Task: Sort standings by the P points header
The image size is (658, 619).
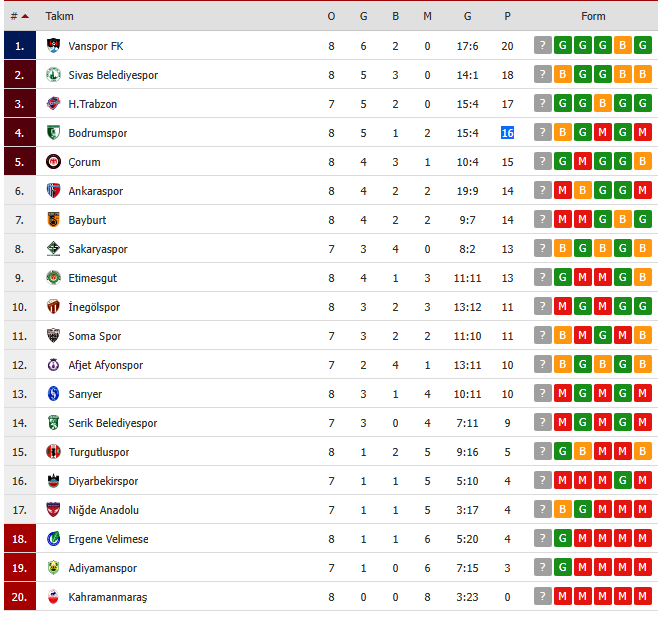Action: click(x=508, y=17)
